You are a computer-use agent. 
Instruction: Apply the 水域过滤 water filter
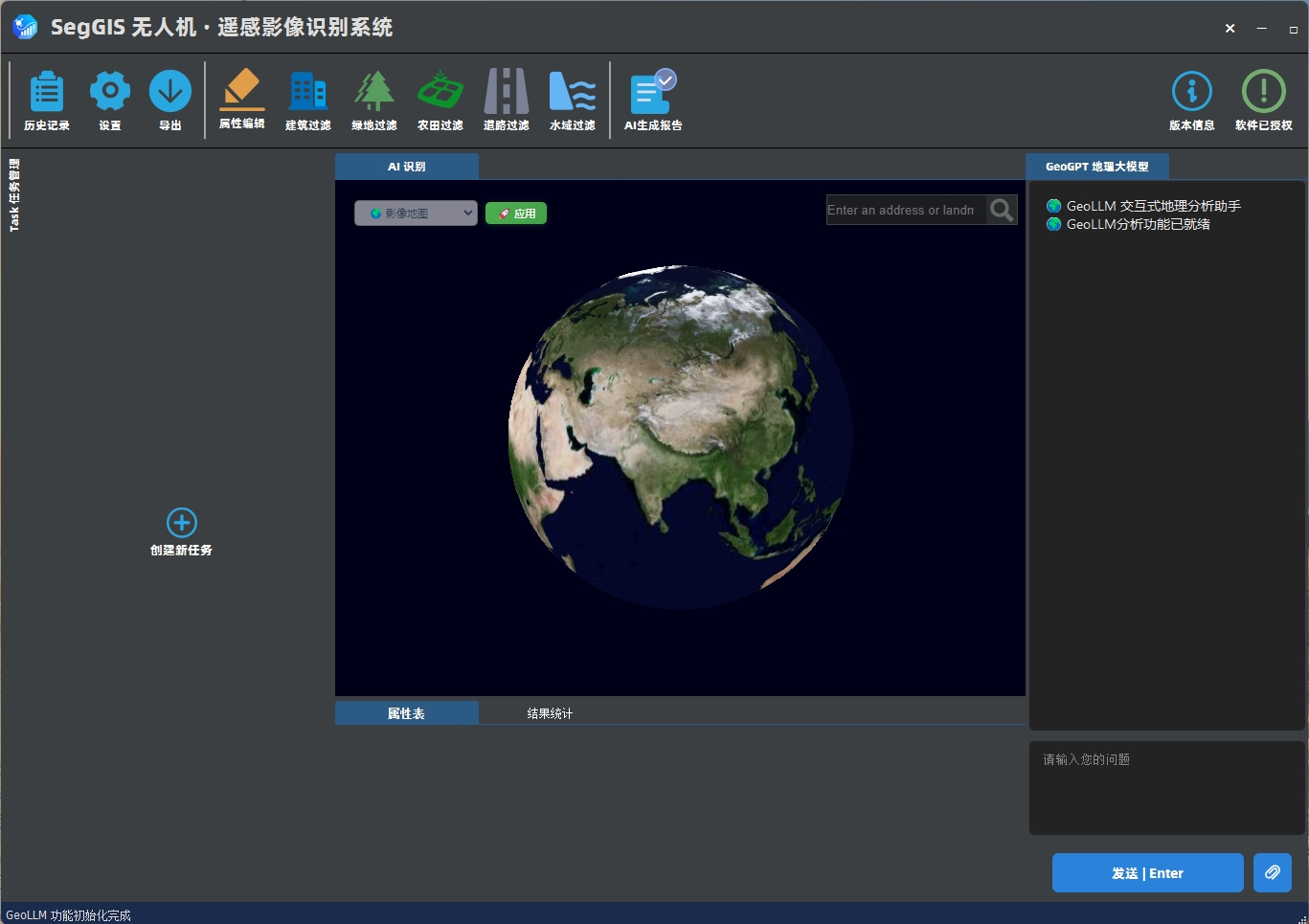coord(572,100)
